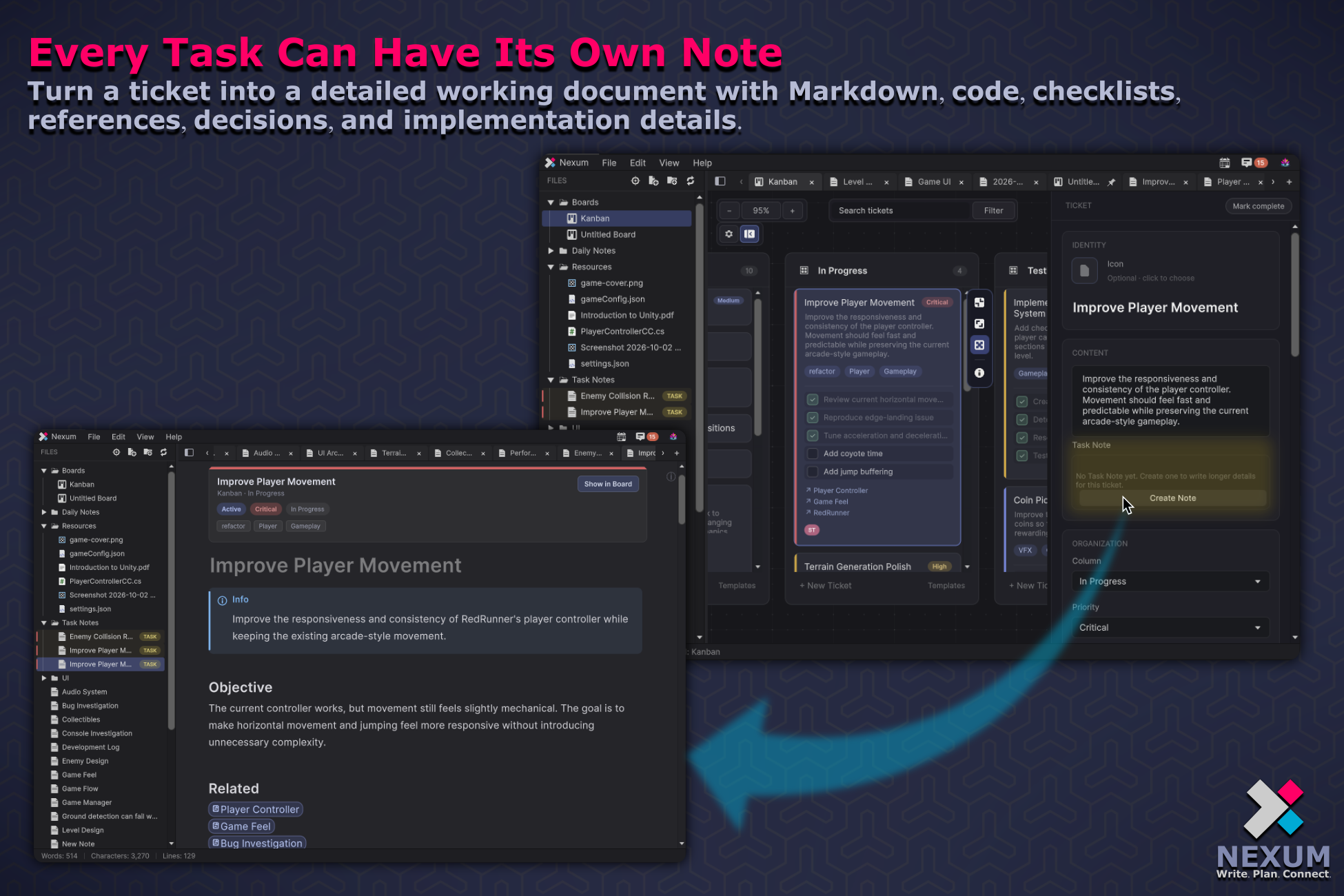The height and width of the screenshot is (896, 1344).
Task: Click the pin icon on the Untitle... tab
Action: [1111, 182]
